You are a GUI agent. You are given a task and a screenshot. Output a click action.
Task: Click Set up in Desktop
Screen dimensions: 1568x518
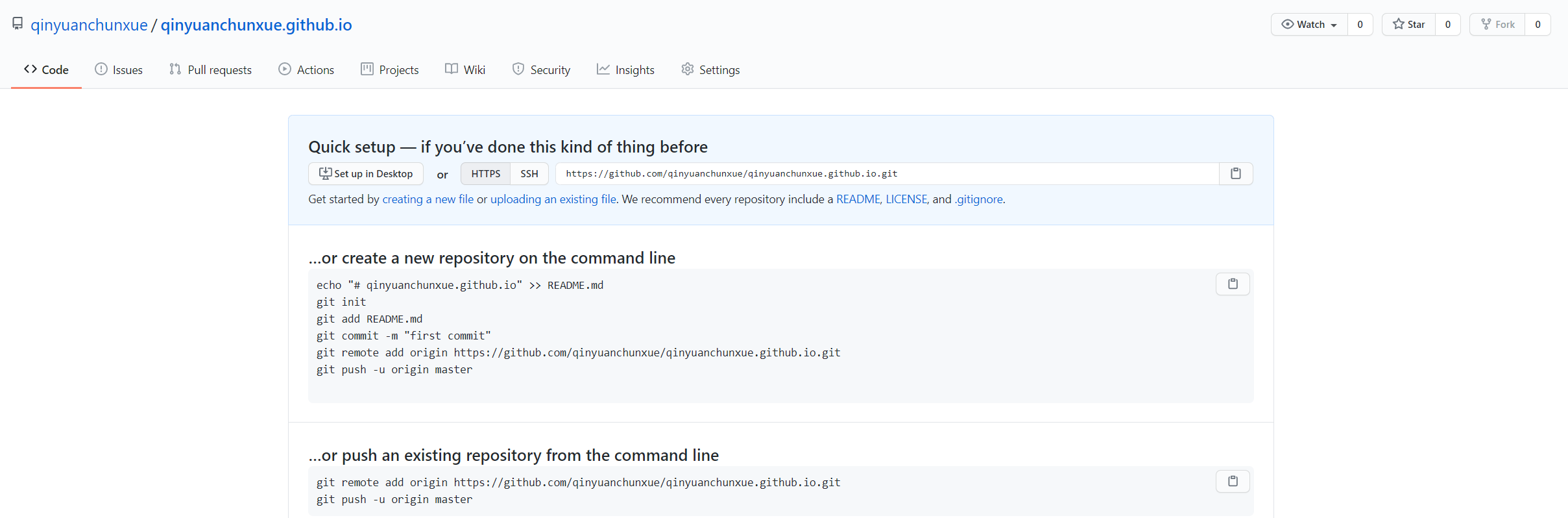tap(366, 173)
